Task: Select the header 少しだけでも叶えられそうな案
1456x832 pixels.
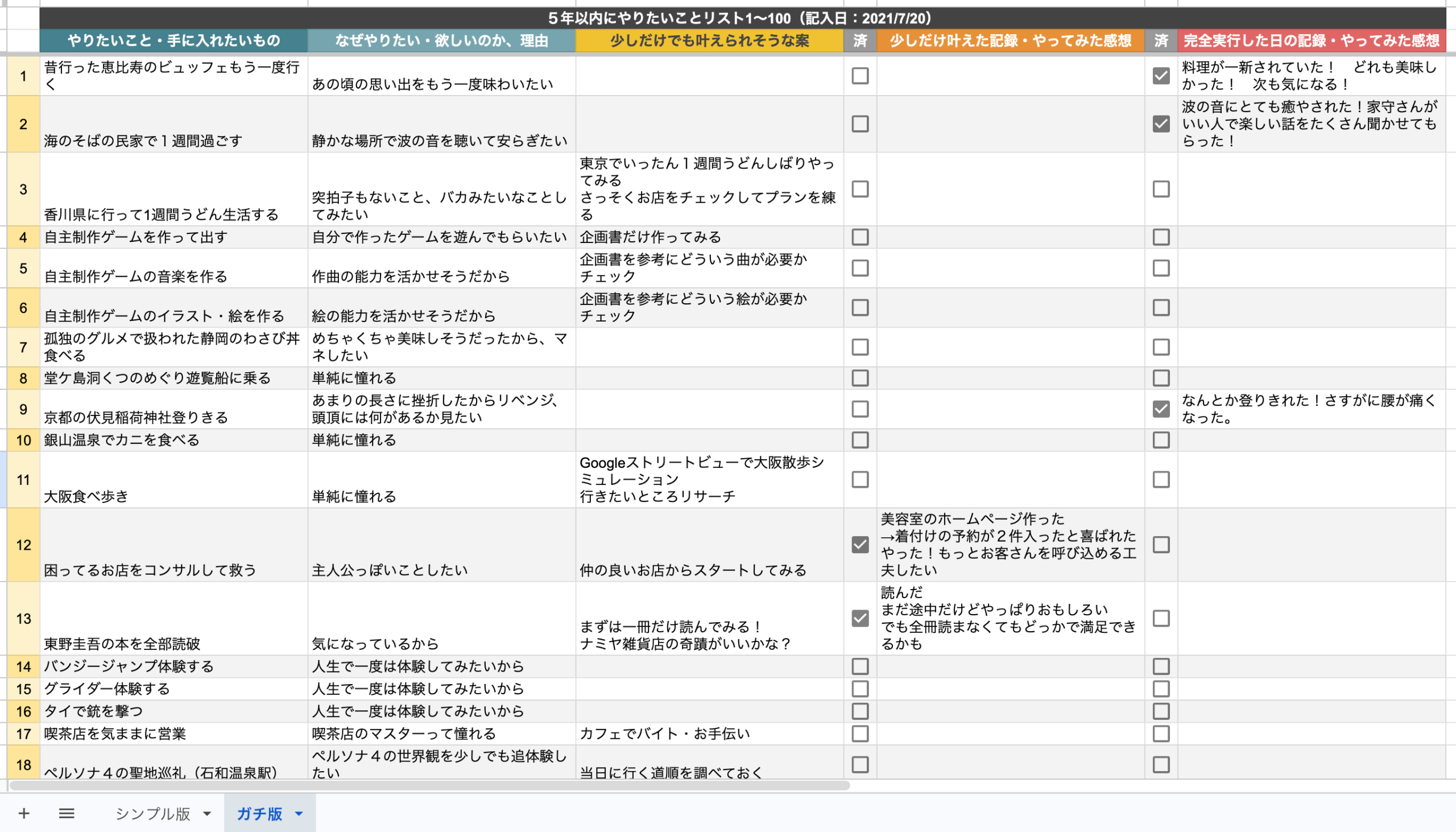Action: (x=709, y=40)
